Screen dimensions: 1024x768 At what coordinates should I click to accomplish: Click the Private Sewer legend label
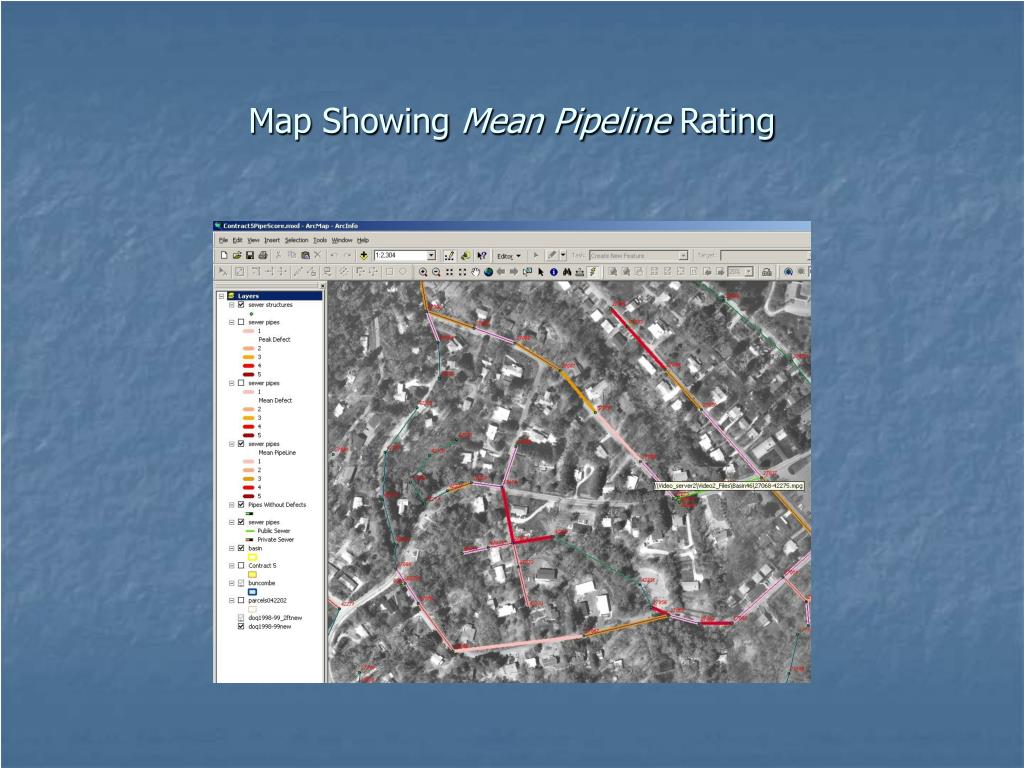[276, 539]
